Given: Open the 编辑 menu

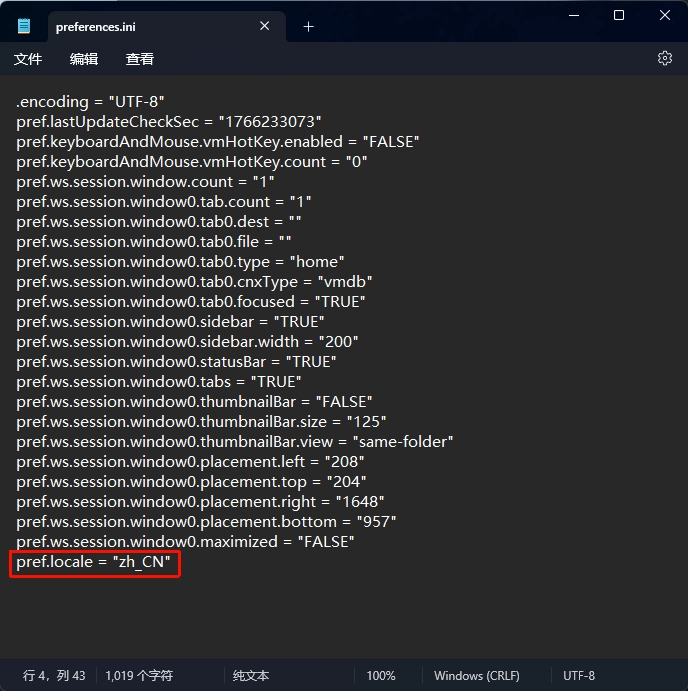Looking at the screenshot, I should coord(84,59).
